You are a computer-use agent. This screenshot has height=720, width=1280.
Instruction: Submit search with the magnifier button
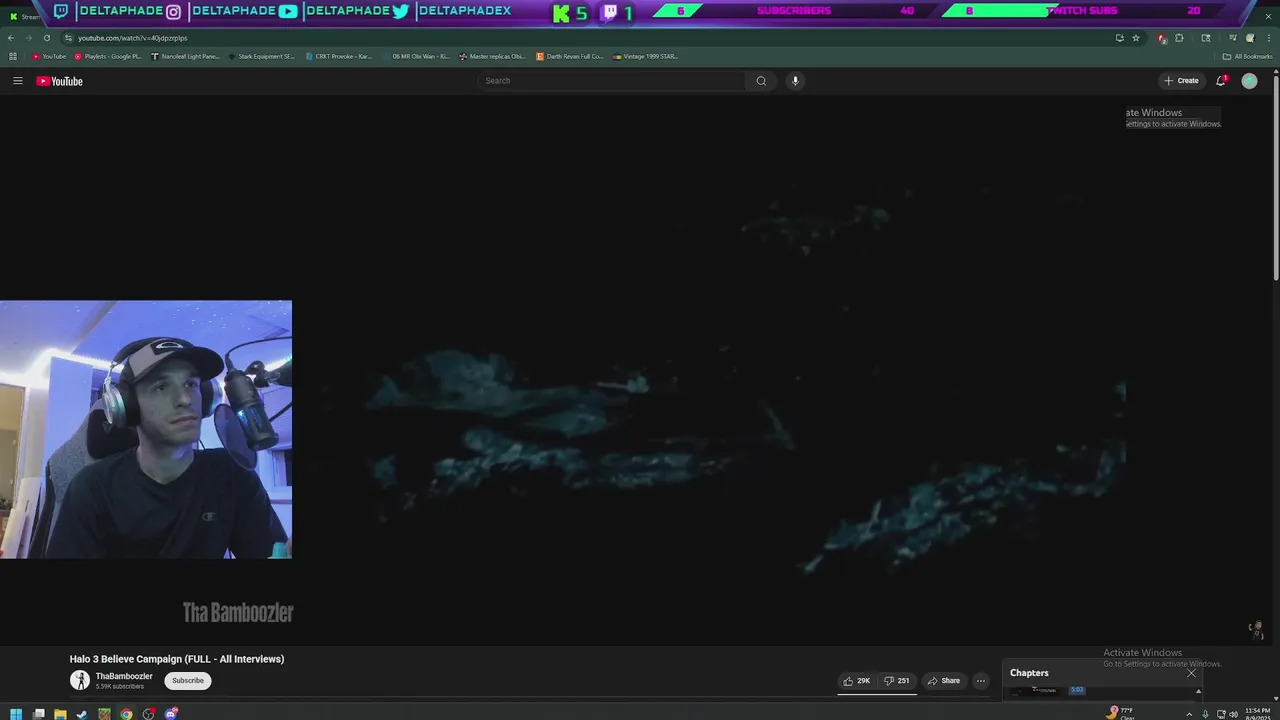[761, 81]
